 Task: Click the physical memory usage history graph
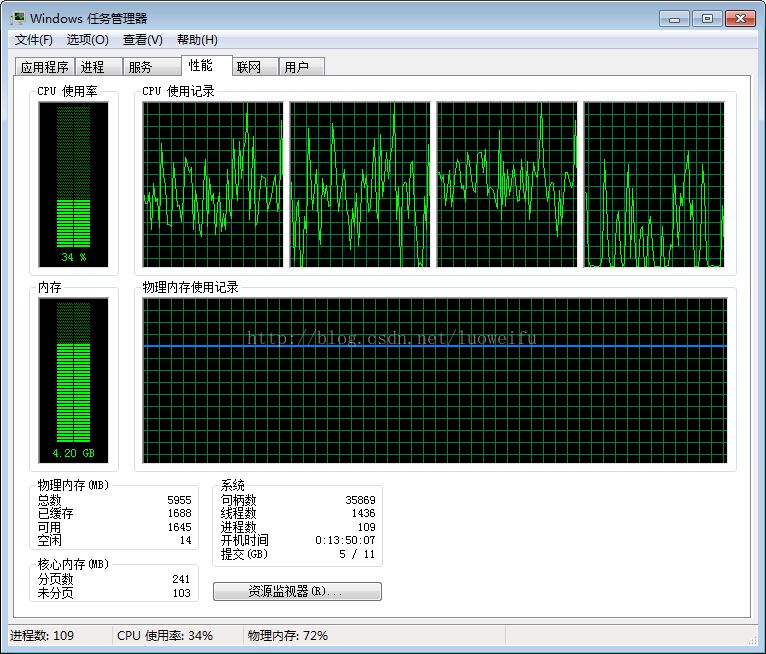[x=435, y=380]
